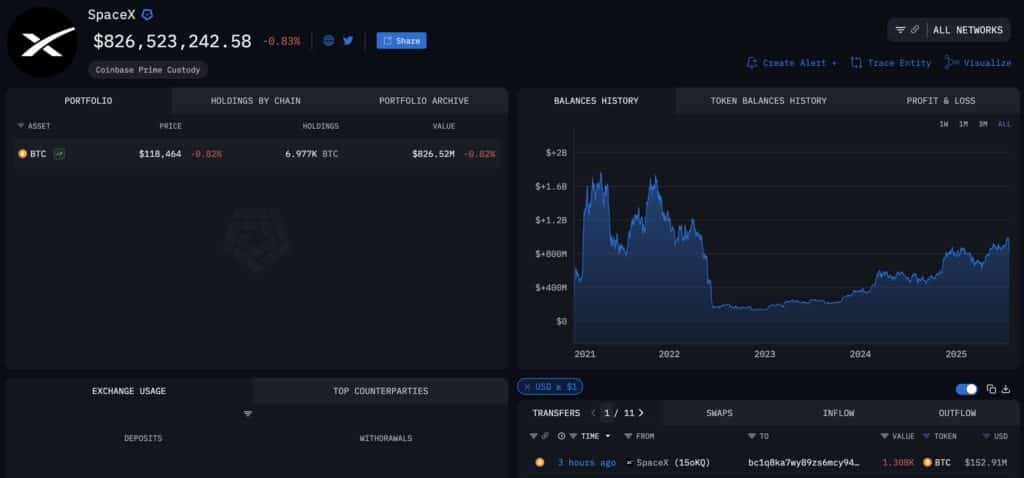Open the To column filter

752,436
